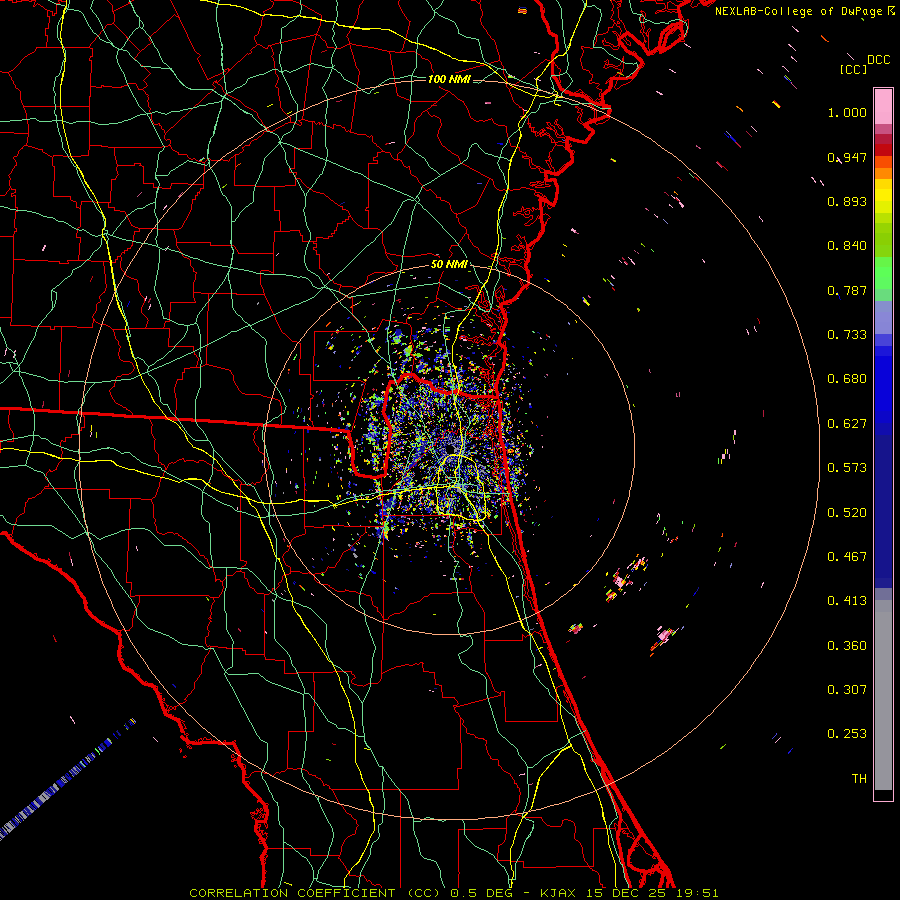The image size is (900, 900).
Task: Click the 100 NMI range ring label
Action: tap(449, 79)
